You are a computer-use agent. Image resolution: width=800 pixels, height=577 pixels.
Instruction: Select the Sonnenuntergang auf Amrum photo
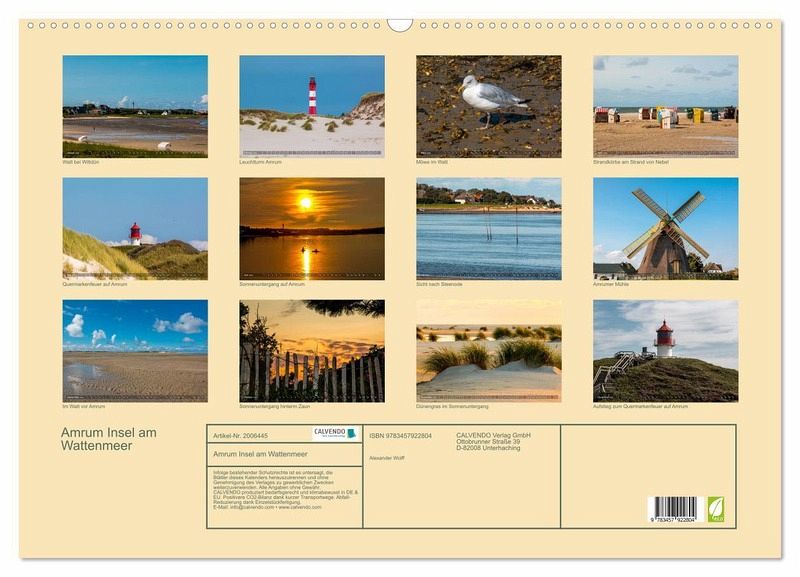click(x=312, y=228)
